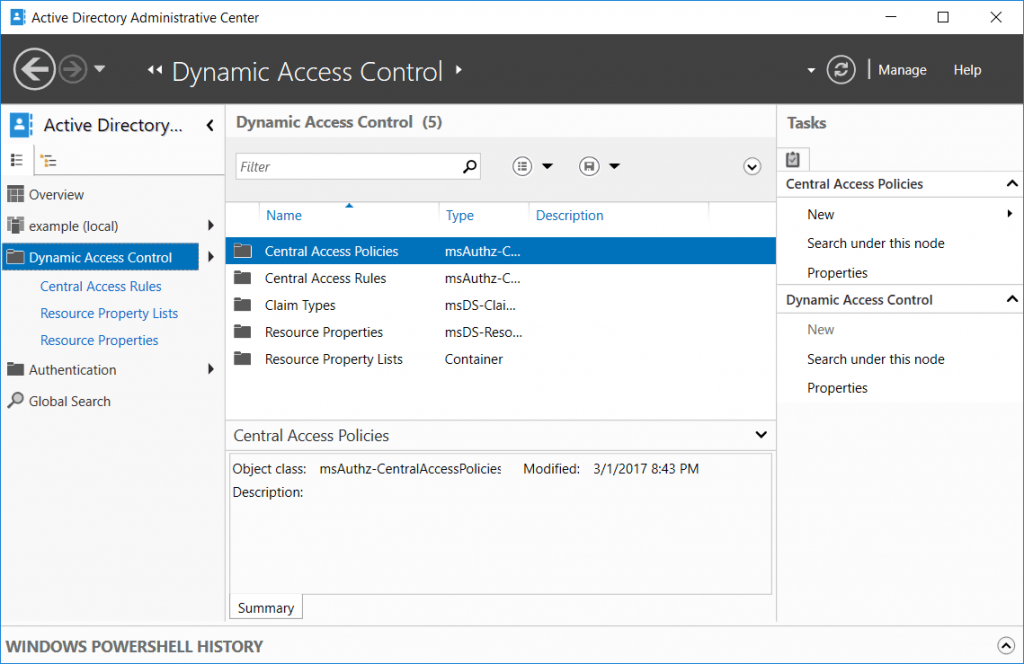
Task: Click the refresh icon in the header
Action: pos(841,69)
